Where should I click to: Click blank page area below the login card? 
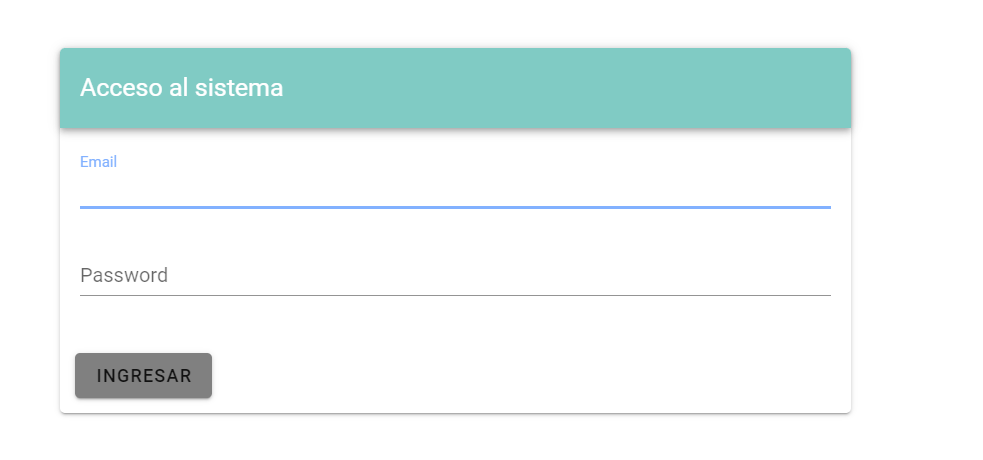pyautogui.click(x=455, y=438)
